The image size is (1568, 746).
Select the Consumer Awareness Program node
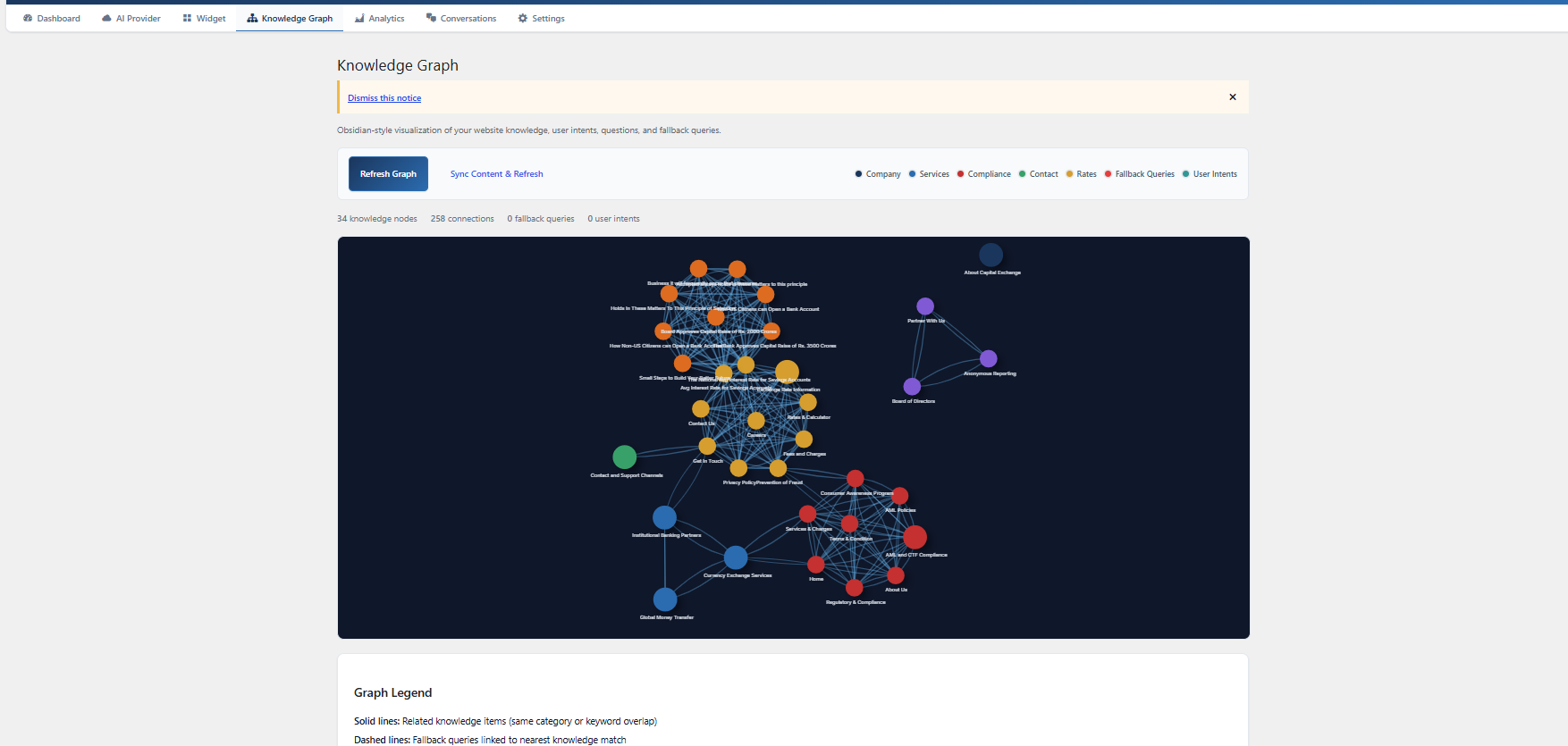pyautogui.click(x=856, y=479)
